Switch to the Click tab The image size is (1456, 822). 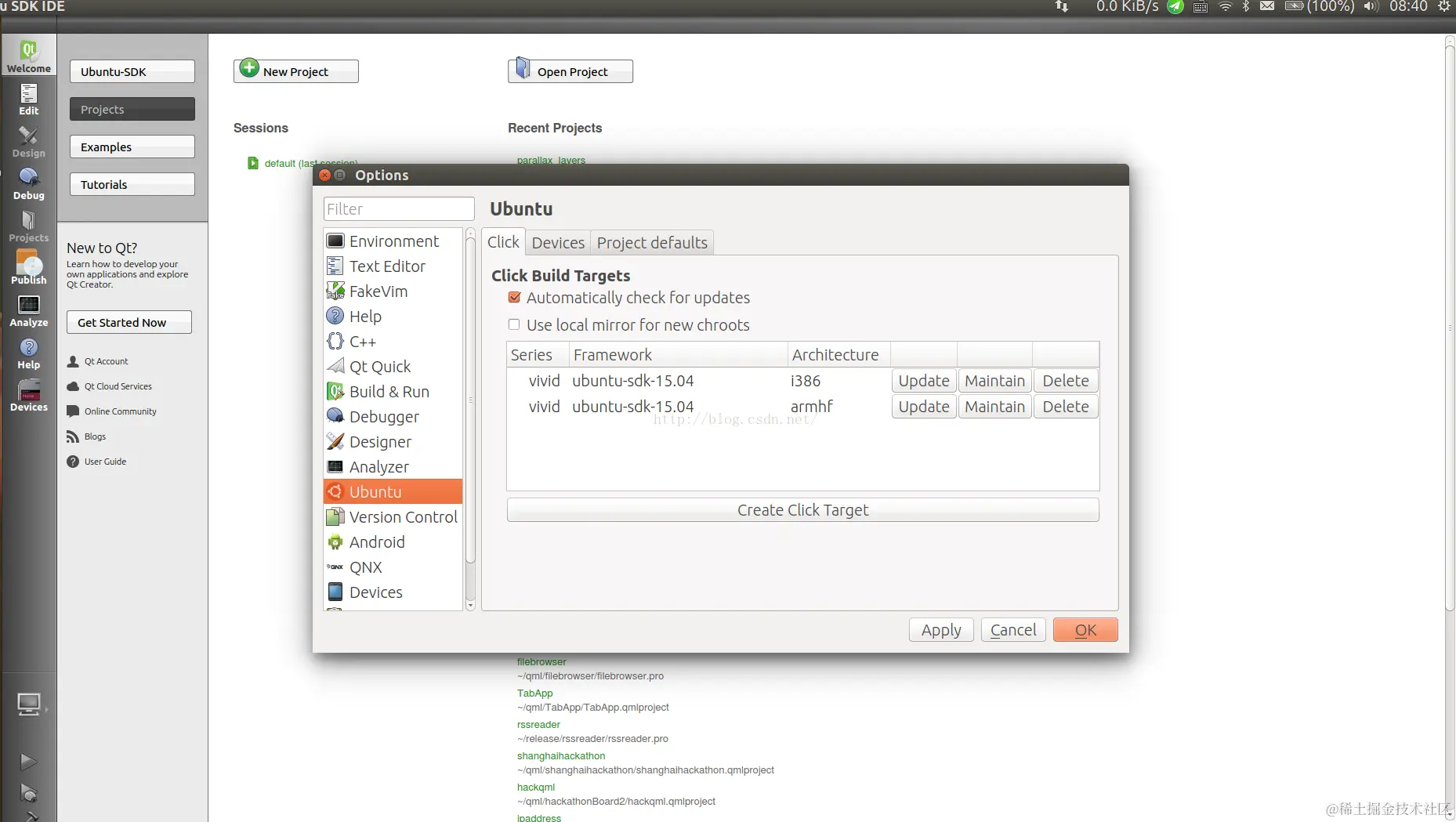503,242
